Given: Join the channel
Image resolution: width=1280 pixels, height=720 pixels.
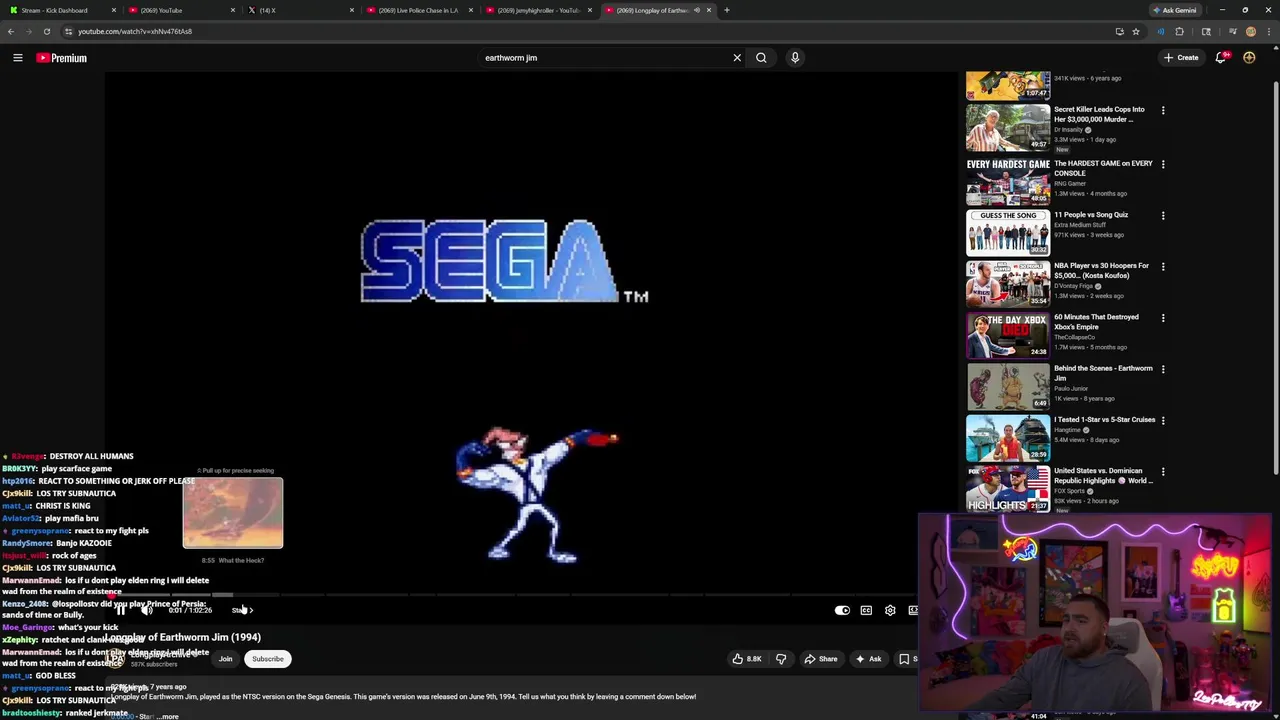Looking at the screenshot, I should [x=226, y=659].
